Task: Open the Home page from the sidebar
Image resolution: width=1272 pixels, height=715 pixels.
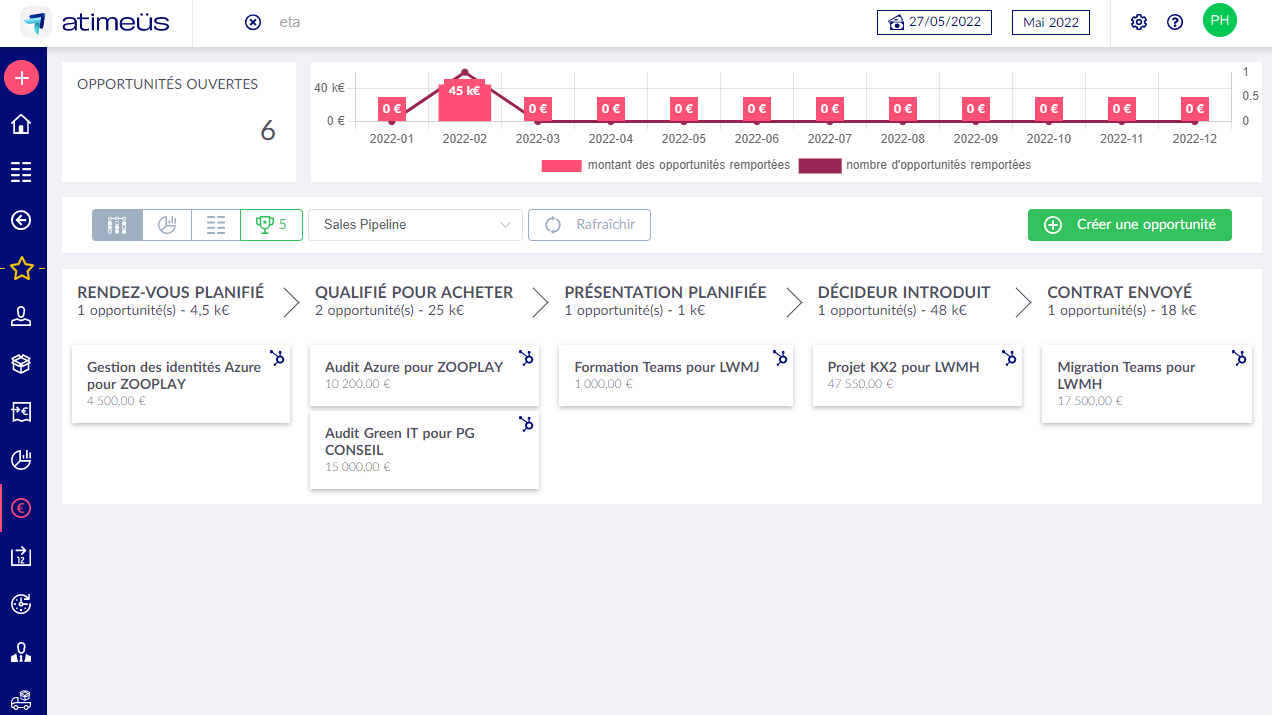Action: (x=21, y=124)
